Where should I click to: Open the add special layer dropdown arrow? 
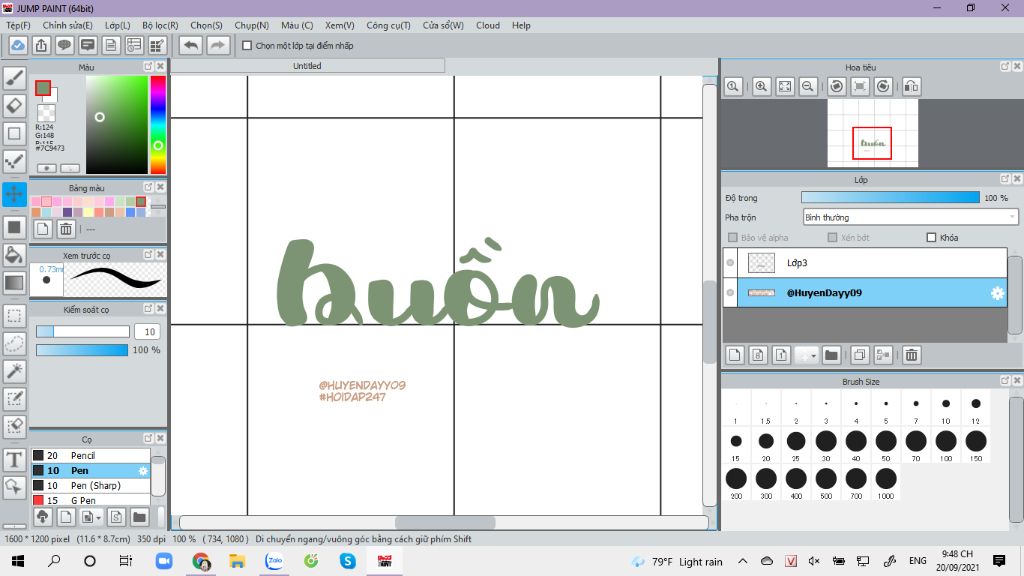coord(813,355)
